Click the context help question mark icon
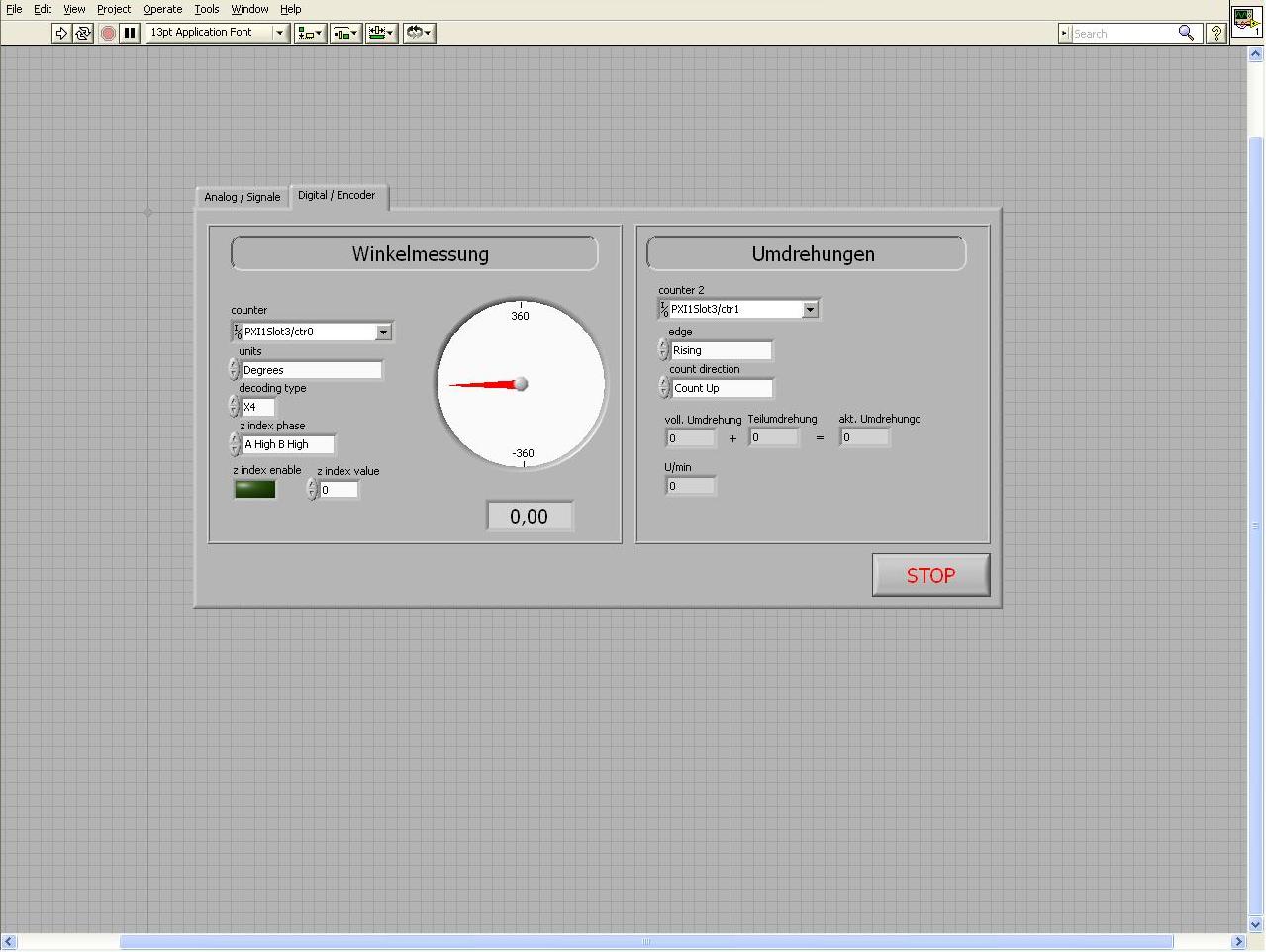Screen dimensions: 1266x952 (1216, 33)
